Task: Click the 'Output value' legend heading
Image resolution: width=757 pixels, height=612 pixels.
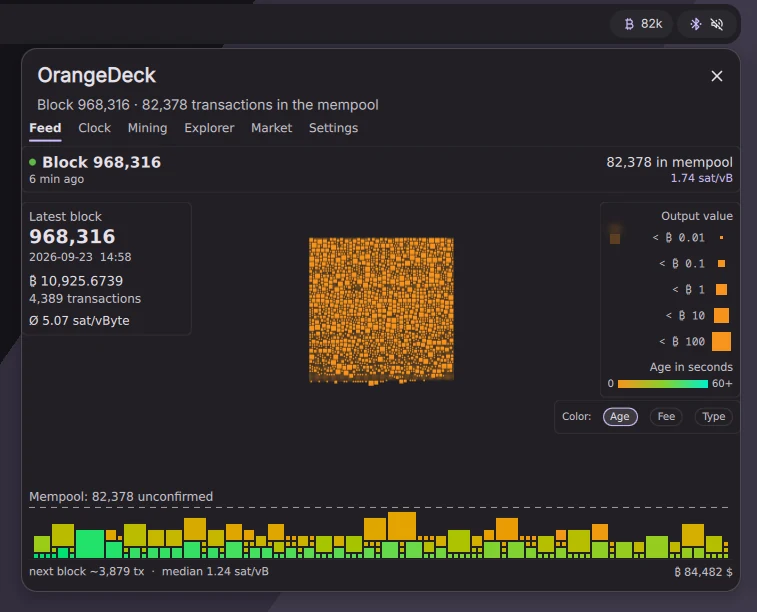Action: pyautogui.click(x=697, y=216)
